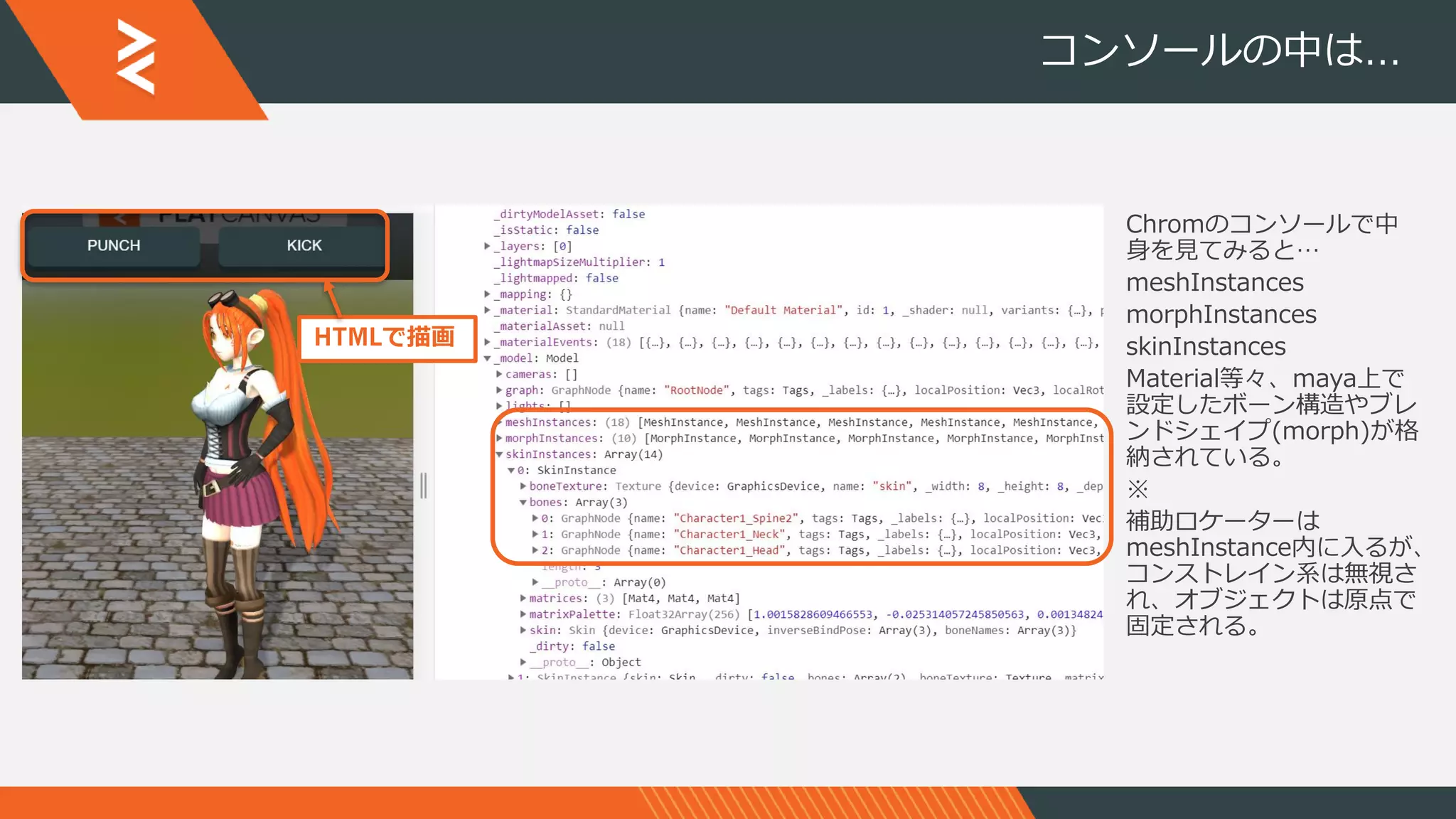Viewport: 1456px width, 819px height.
Task: Expand the _mapping object
Action: [488, 294]
